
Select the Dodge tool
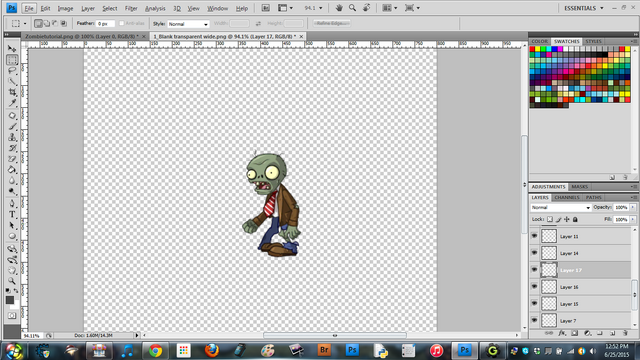click(x=12, y=191)
